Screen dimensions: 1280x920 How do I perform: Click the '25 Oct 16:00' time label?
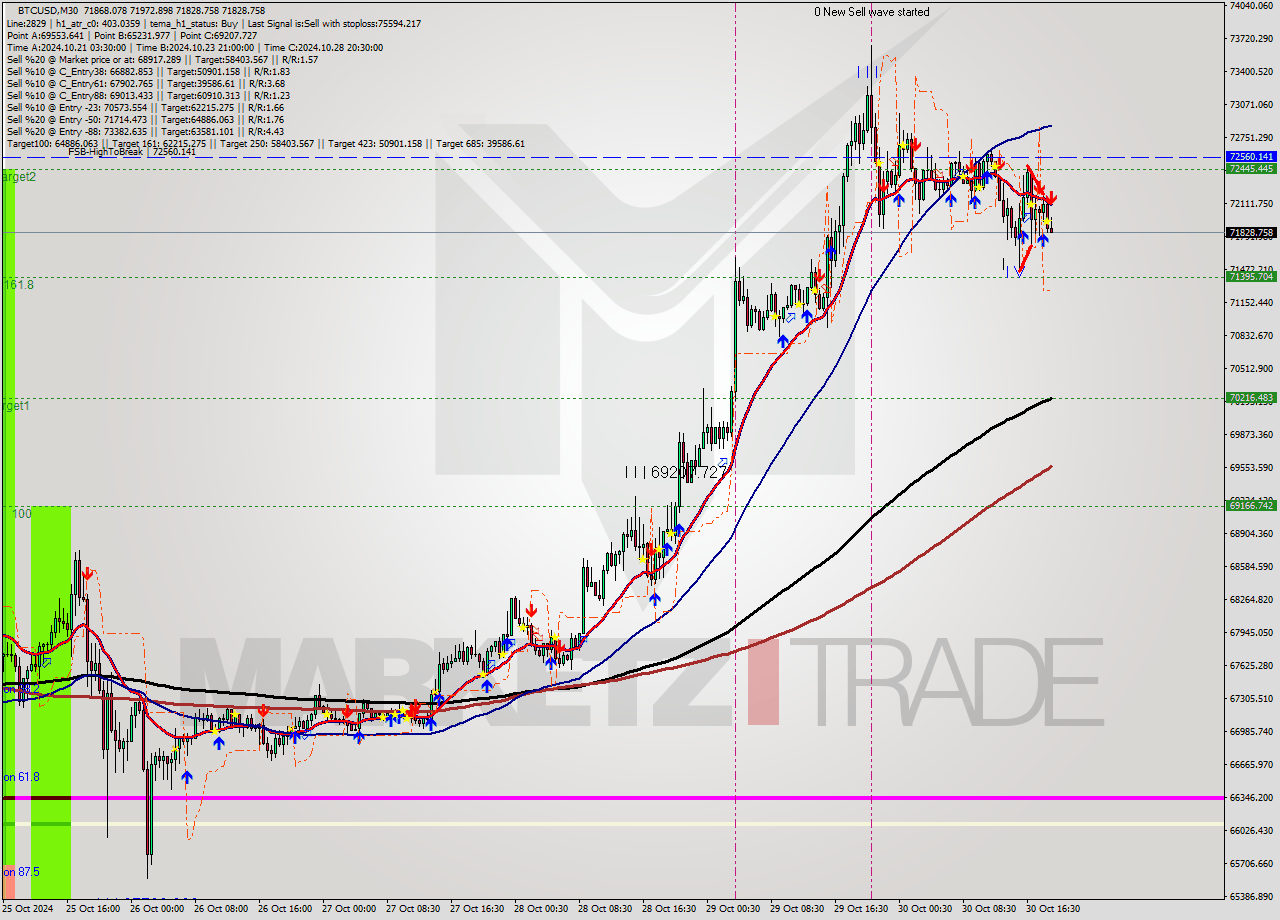93,910
